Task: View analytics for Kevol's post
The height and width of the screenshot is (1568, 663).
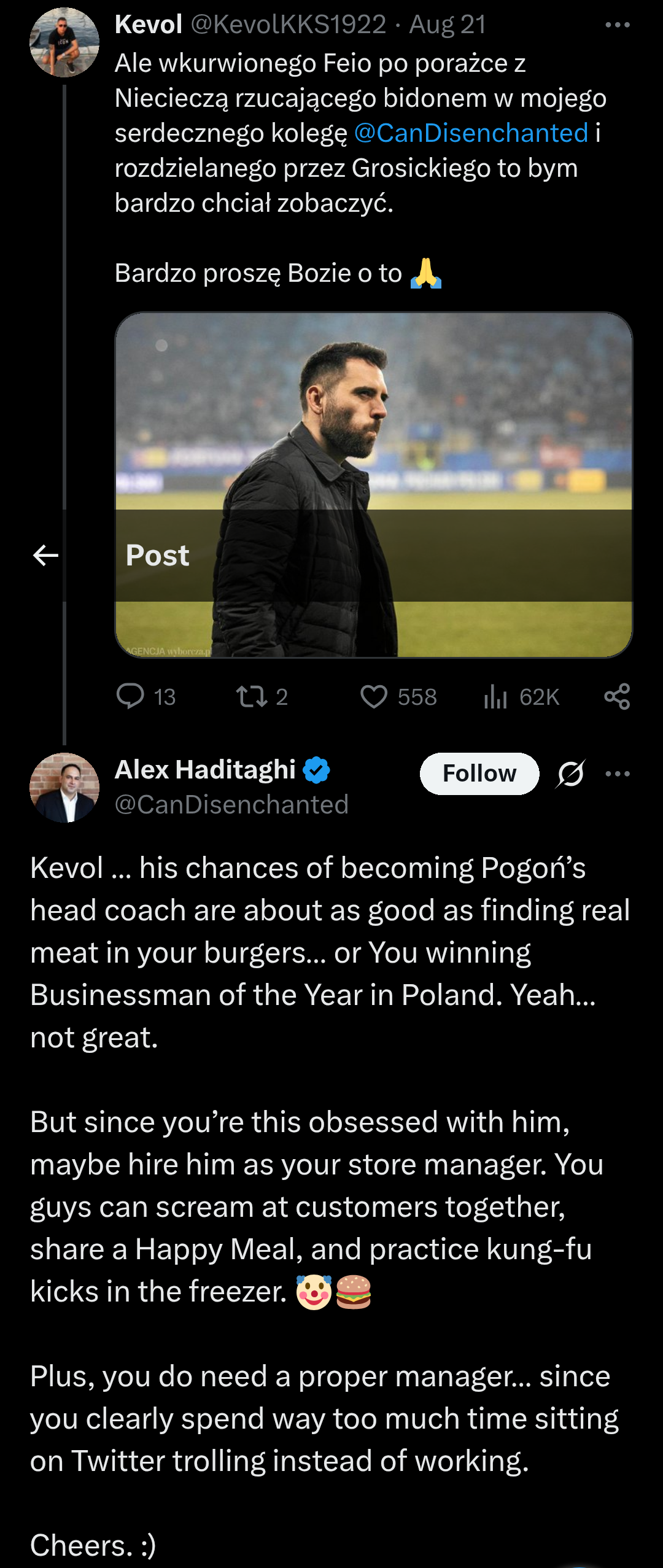Action: tap(495, 697)
